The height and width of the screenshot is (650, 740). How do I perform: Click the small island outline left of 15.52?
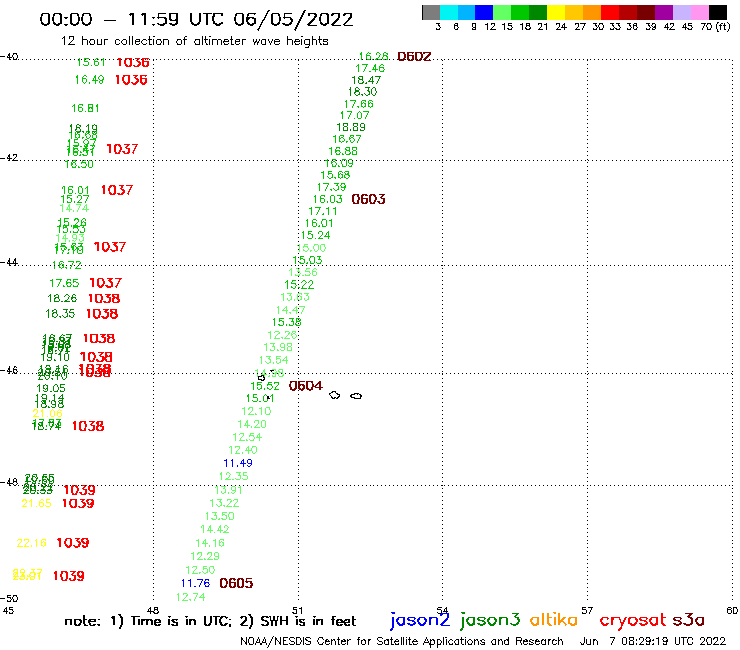click(x=261, y=378)
